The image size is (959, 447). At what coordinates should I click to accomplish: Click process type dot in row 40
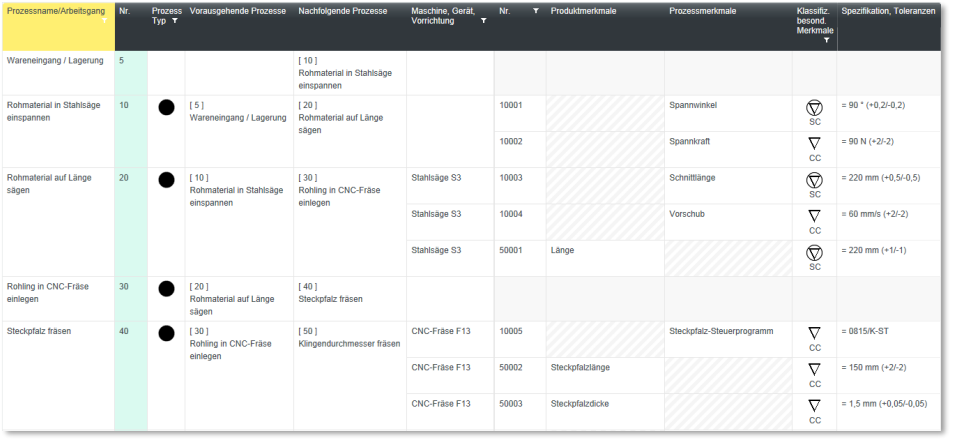click(166, 333)
